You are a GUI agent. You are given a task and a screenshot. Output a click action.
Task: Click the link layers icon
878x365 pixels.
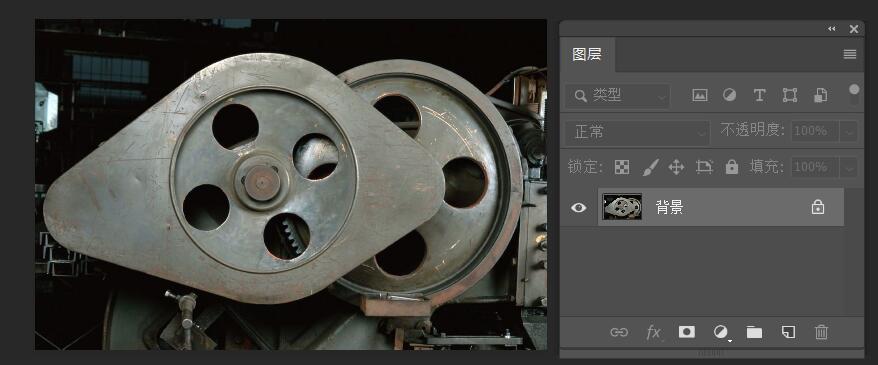[619, 333]
